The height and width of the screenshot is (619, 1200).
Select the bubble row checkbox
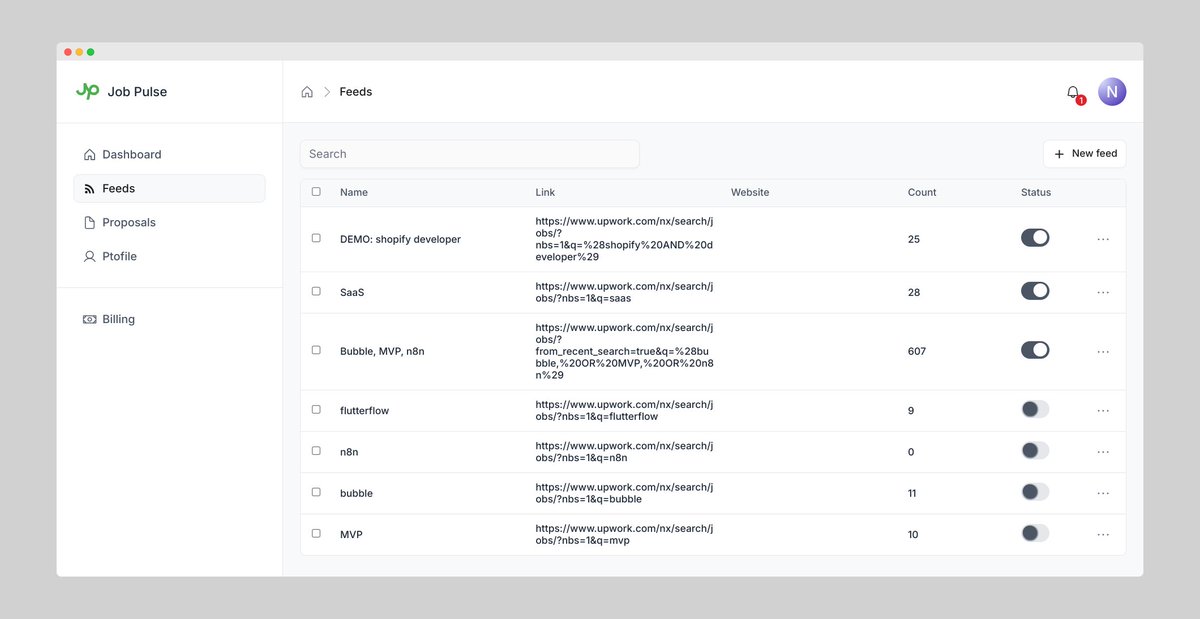[x=316, y=492]
